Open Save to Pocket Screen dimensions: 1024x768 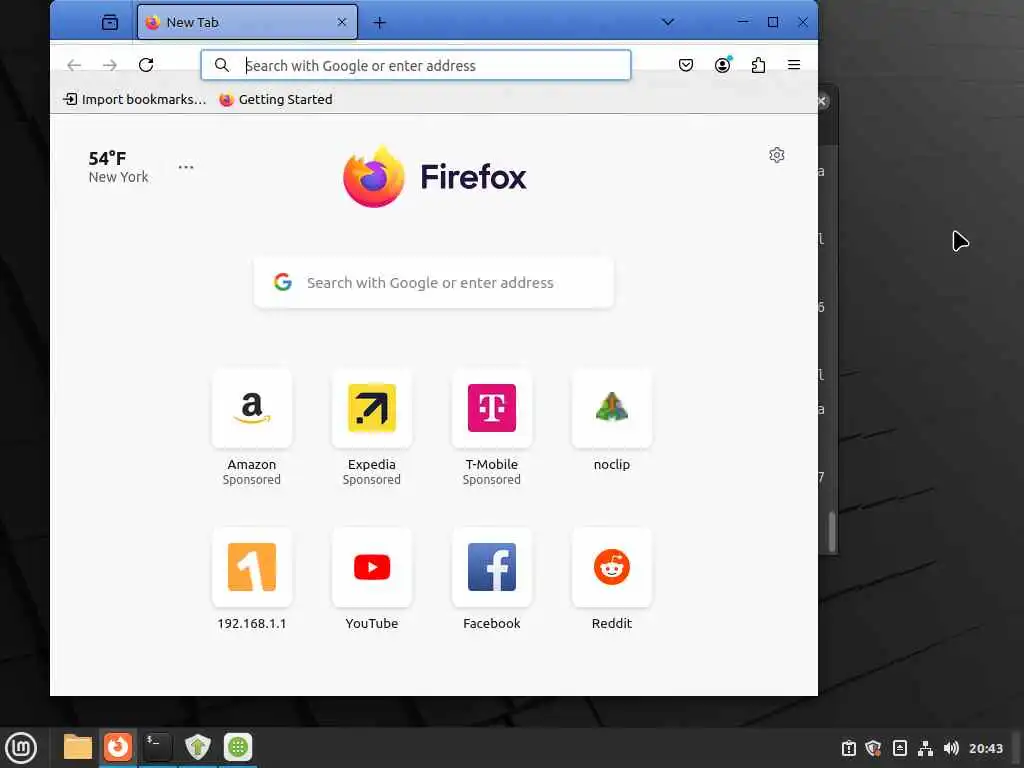click(x=686, y=65)
